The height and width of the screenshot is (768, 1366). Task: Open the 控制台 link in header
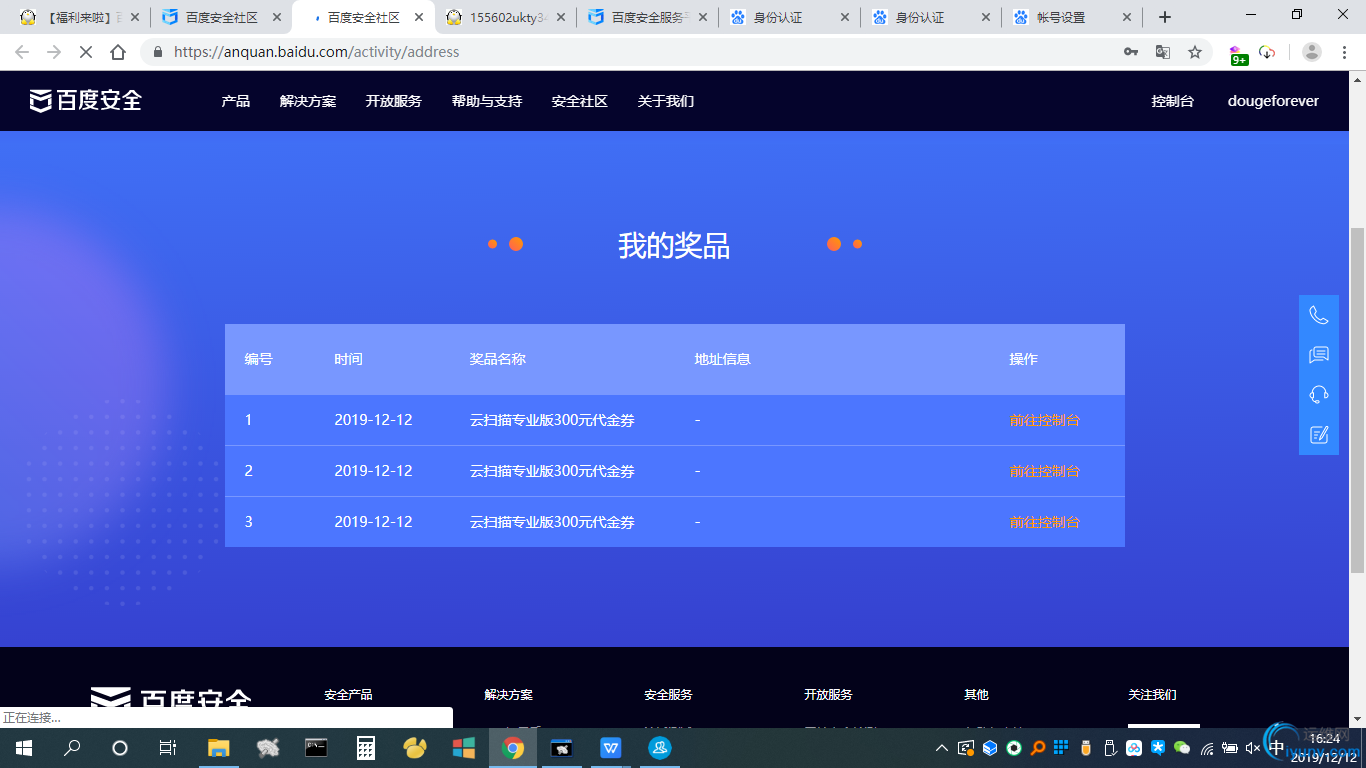(x=1173, y=101)
